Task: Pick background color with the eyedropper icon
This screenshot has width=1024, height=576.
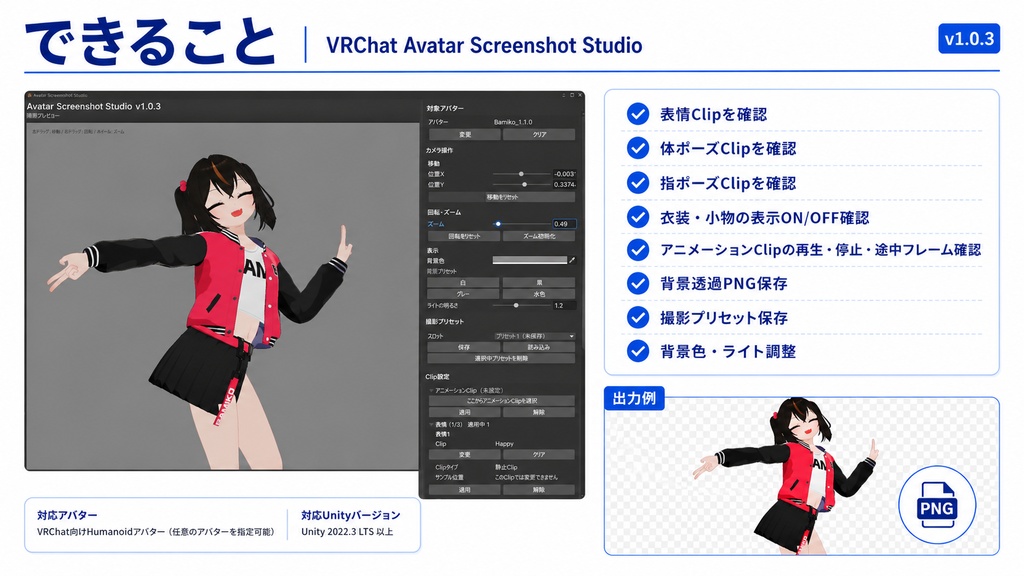Action: (572, 260)
